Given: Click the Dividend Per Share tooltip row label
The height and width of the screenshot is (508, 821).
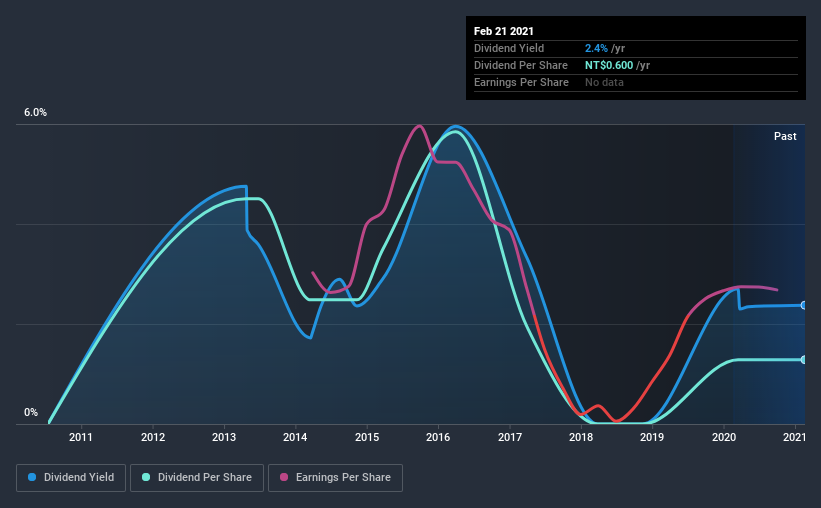Looking at the screenshot, I should pos(521,65).
